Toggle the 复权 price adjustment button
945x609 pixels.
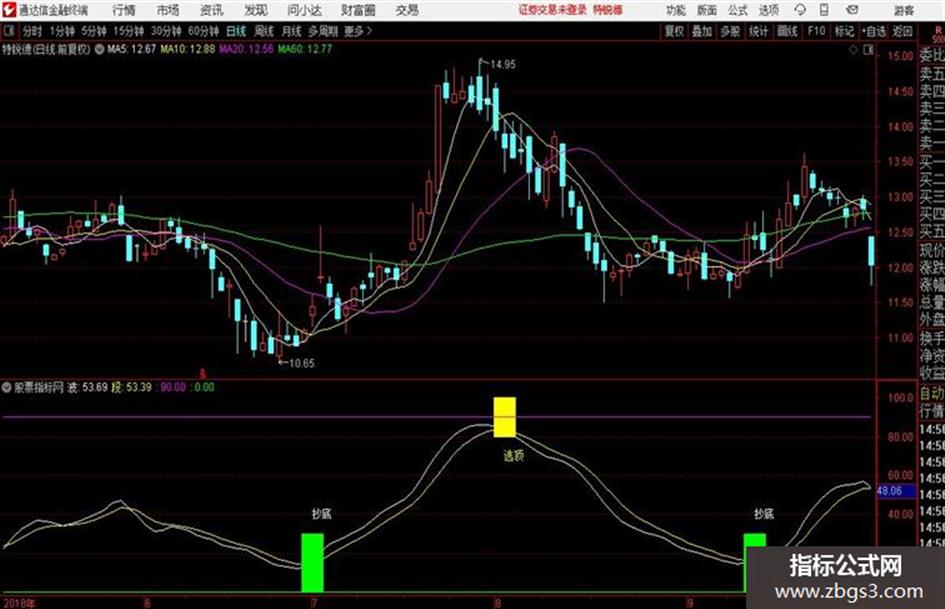[x=674, y=31]
